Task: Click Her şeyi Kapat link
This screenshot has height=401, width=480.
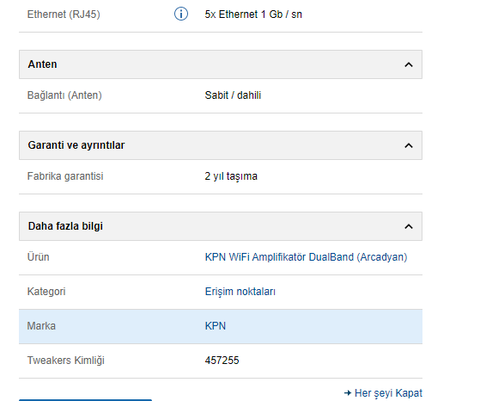Action: coord(388,393)
